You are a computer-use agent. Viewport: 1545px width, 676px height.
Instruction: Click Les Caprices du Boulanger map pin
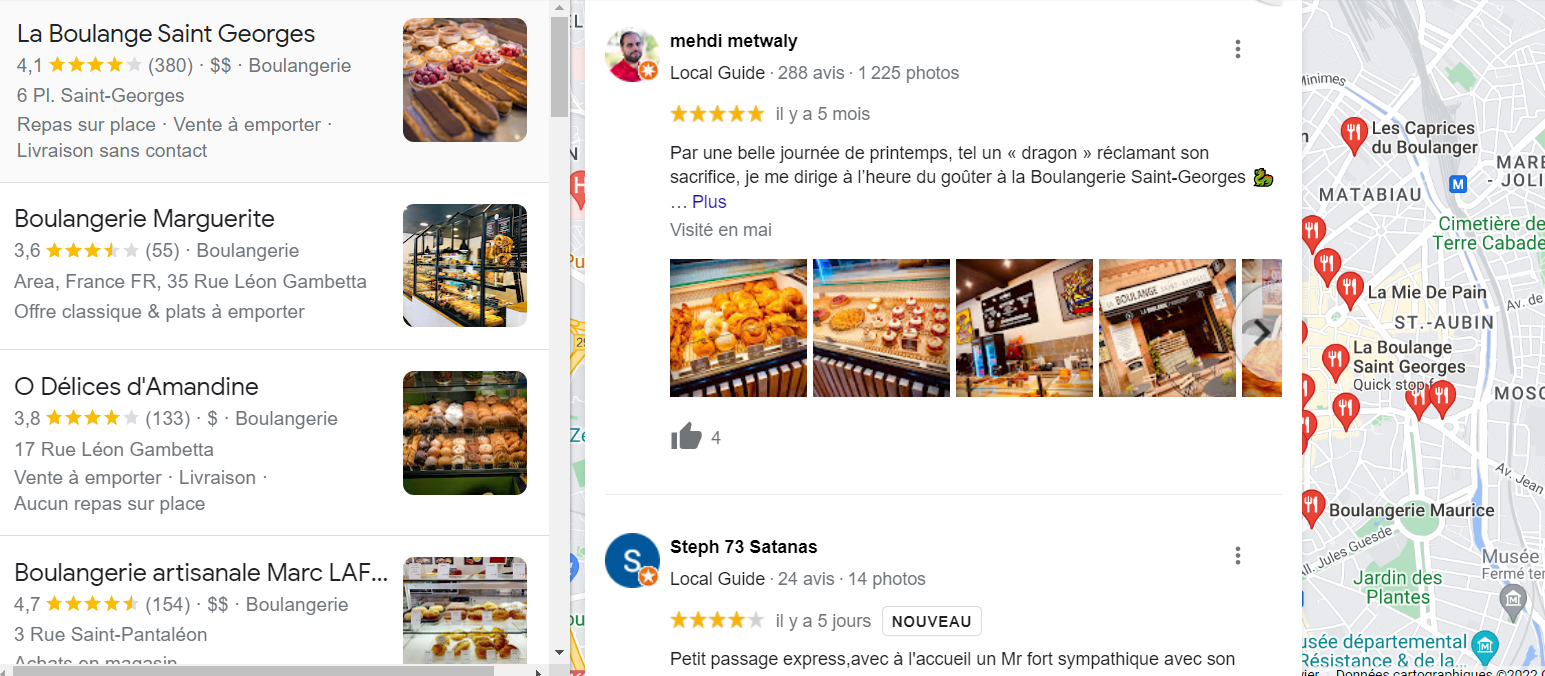click(x=1354, y=135)
